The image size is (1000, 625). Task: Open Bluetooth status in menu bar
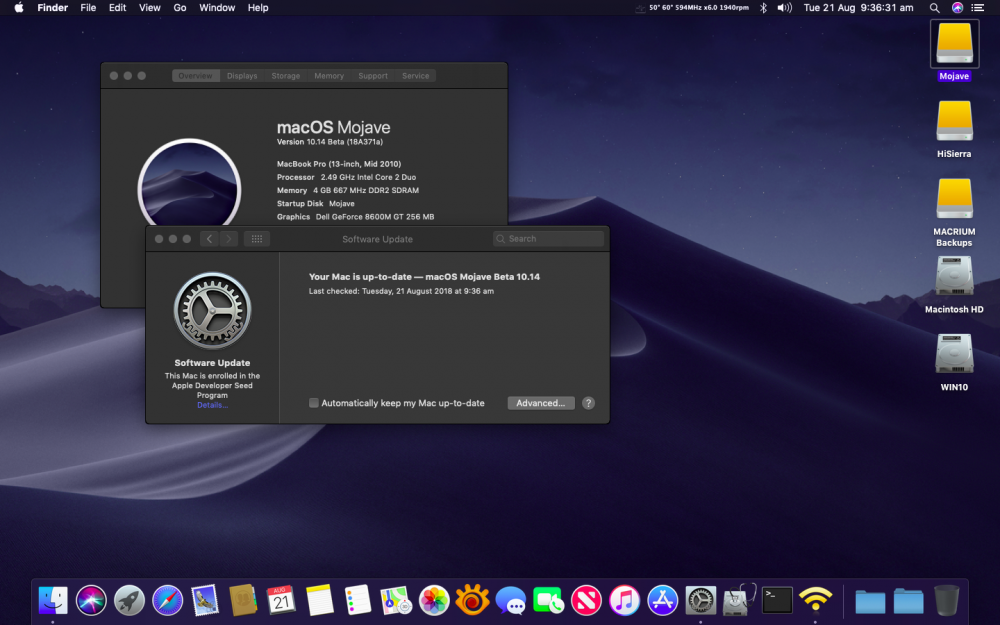[763, 8]
